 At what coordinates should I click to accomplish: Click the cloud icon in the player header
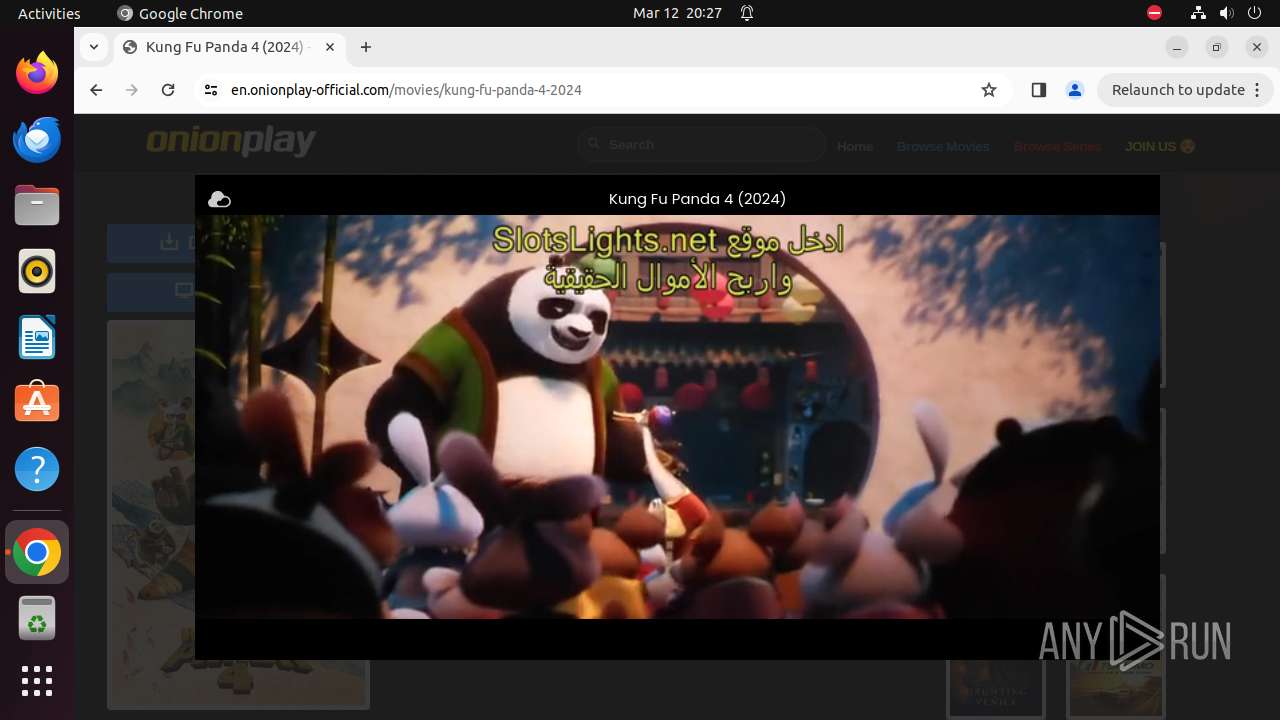point(219,200)
